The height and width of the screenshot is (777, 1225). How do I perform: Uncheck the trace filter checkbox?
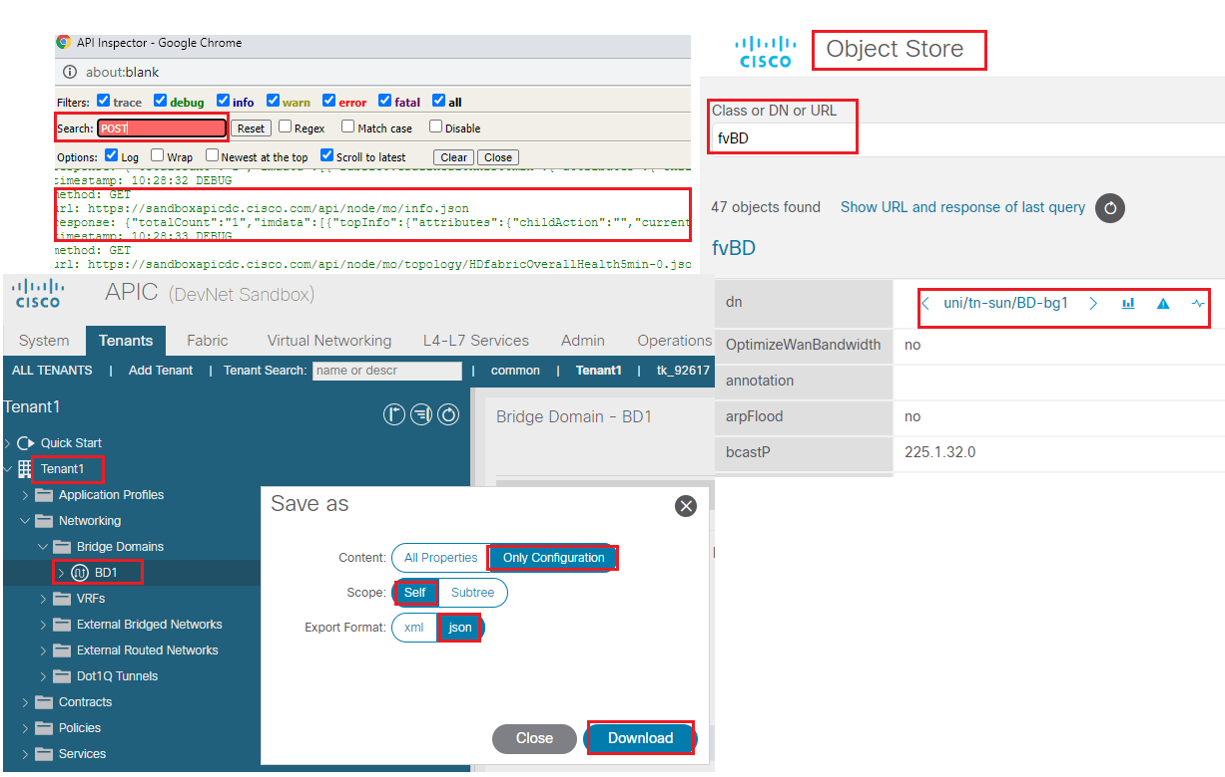tap(103, 101)
